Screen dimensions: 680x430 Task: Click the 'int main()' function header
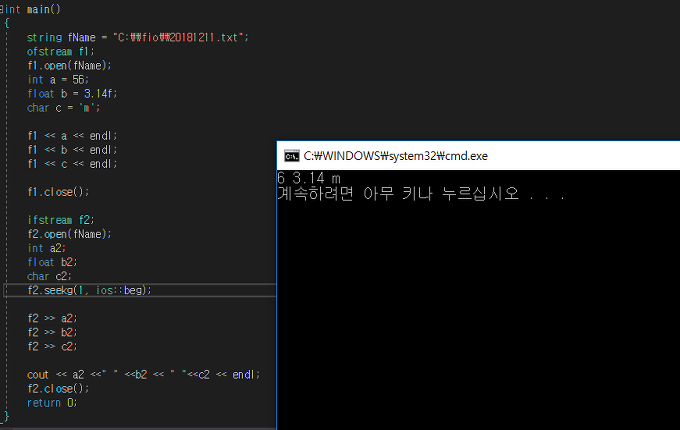coord(33,10)
